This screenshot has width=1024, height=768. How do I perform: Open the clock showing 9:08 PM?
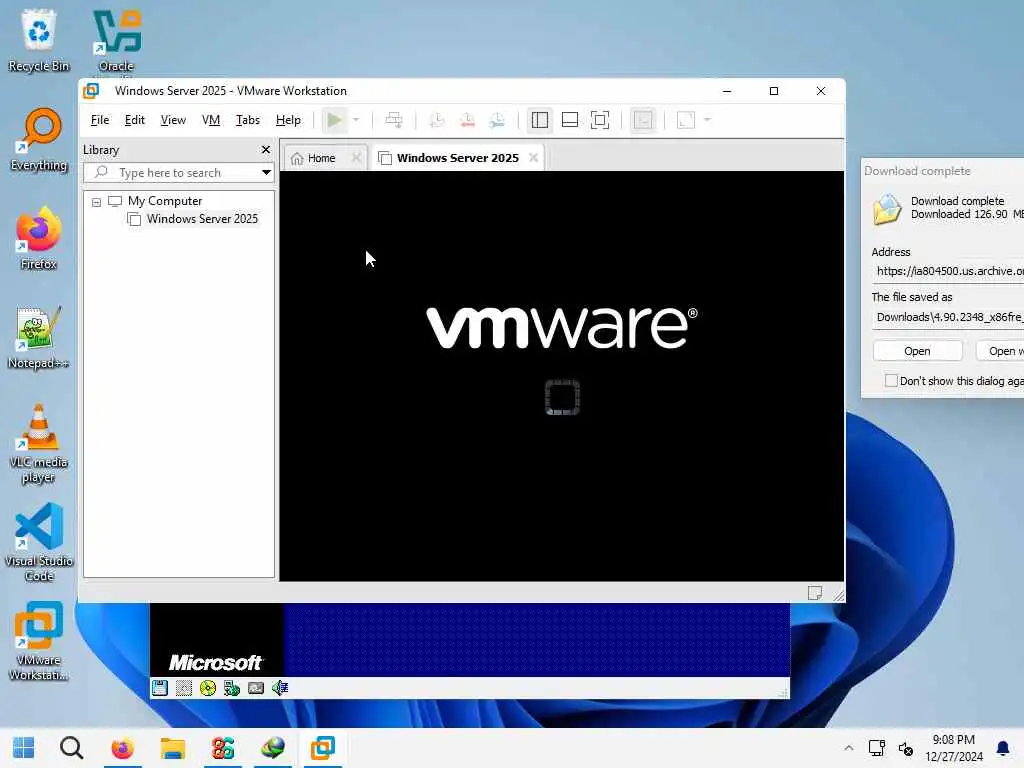[954, 748]
